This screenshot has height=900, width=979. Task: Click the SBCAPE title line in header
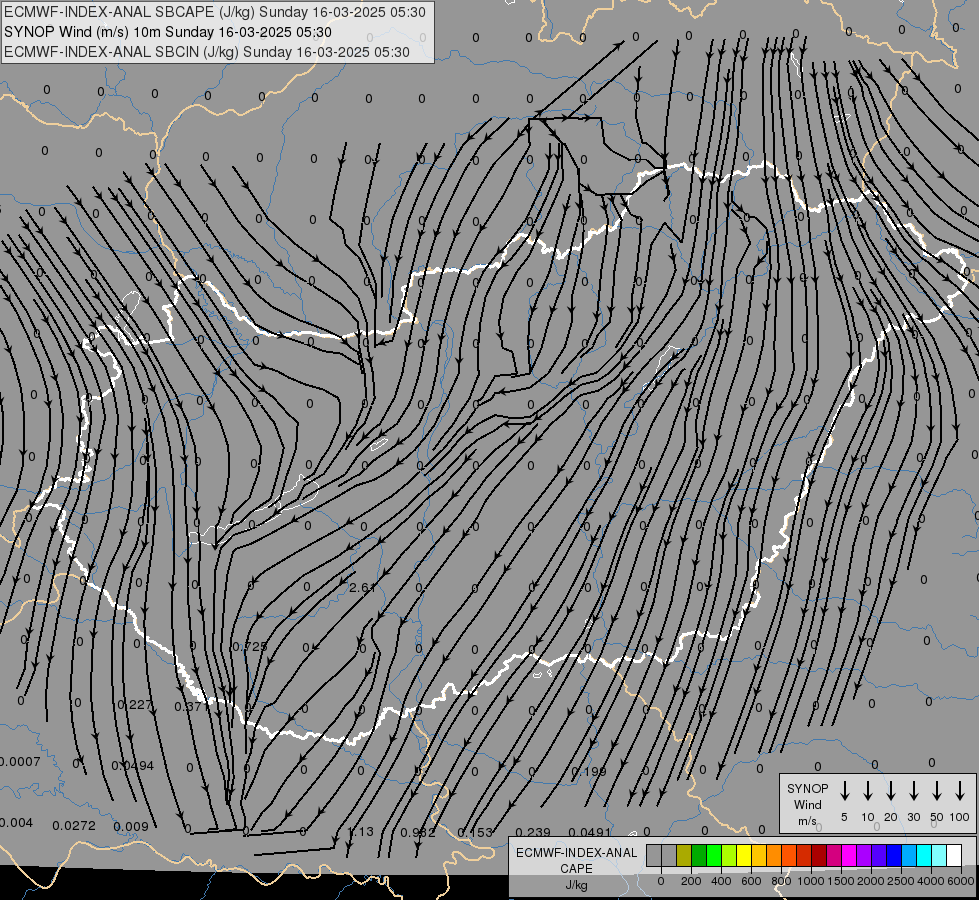[x=215, y=12]
